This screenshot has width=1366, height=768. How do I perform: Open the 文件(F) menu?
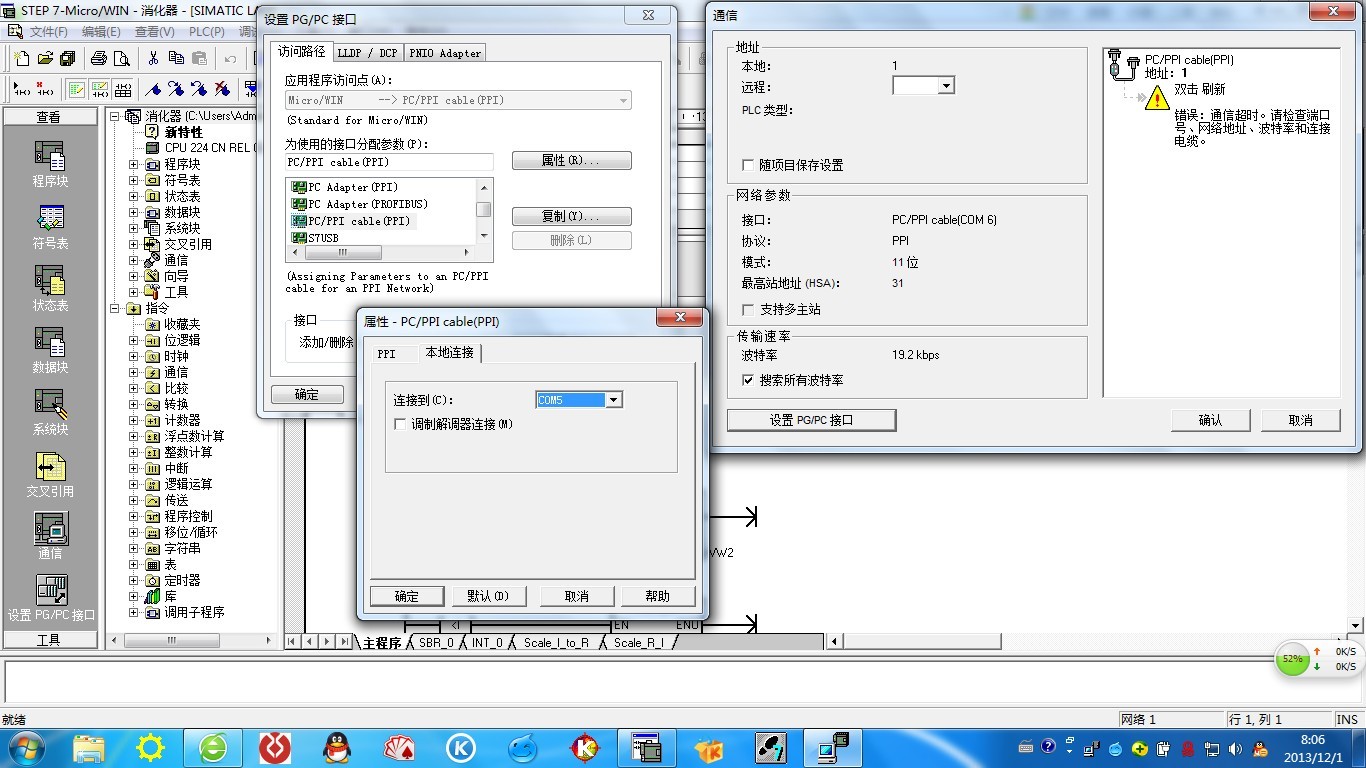[48, 32]
